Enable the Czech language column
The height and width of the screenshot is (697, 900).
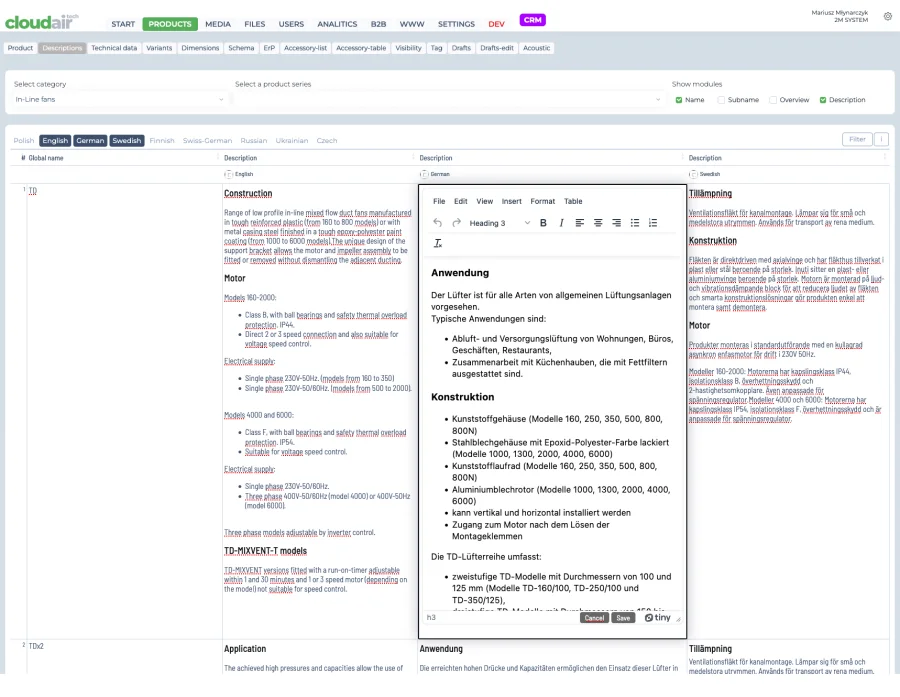(327, 141)
